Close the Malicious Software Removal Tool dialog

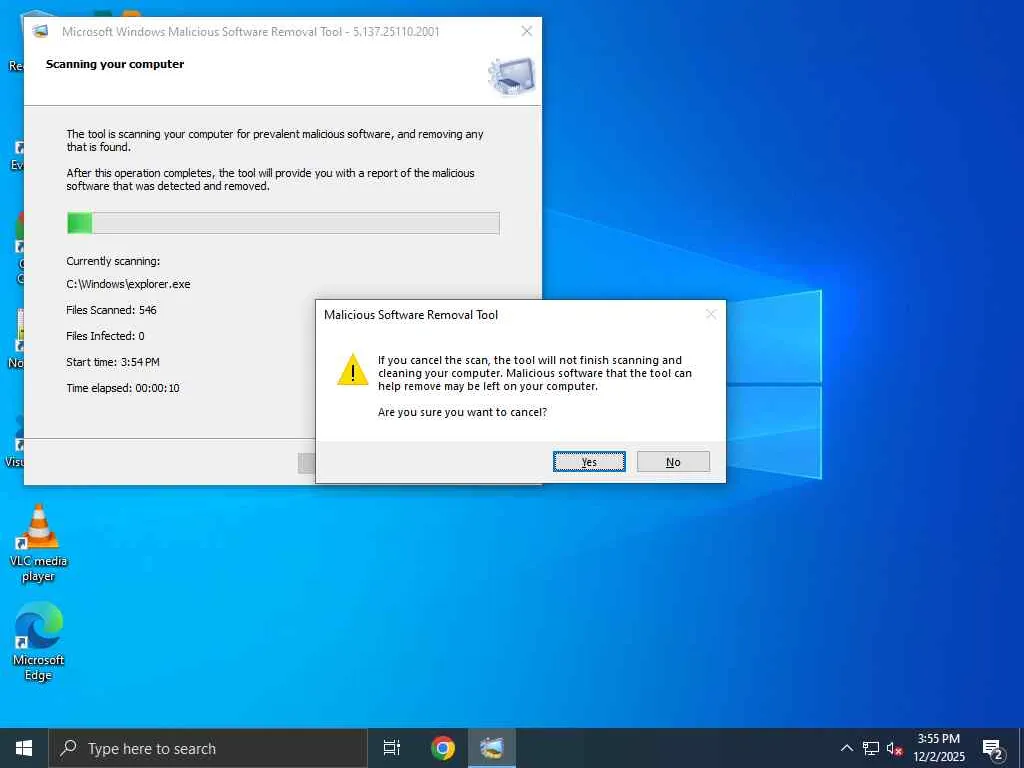click(x=711, y=315)
